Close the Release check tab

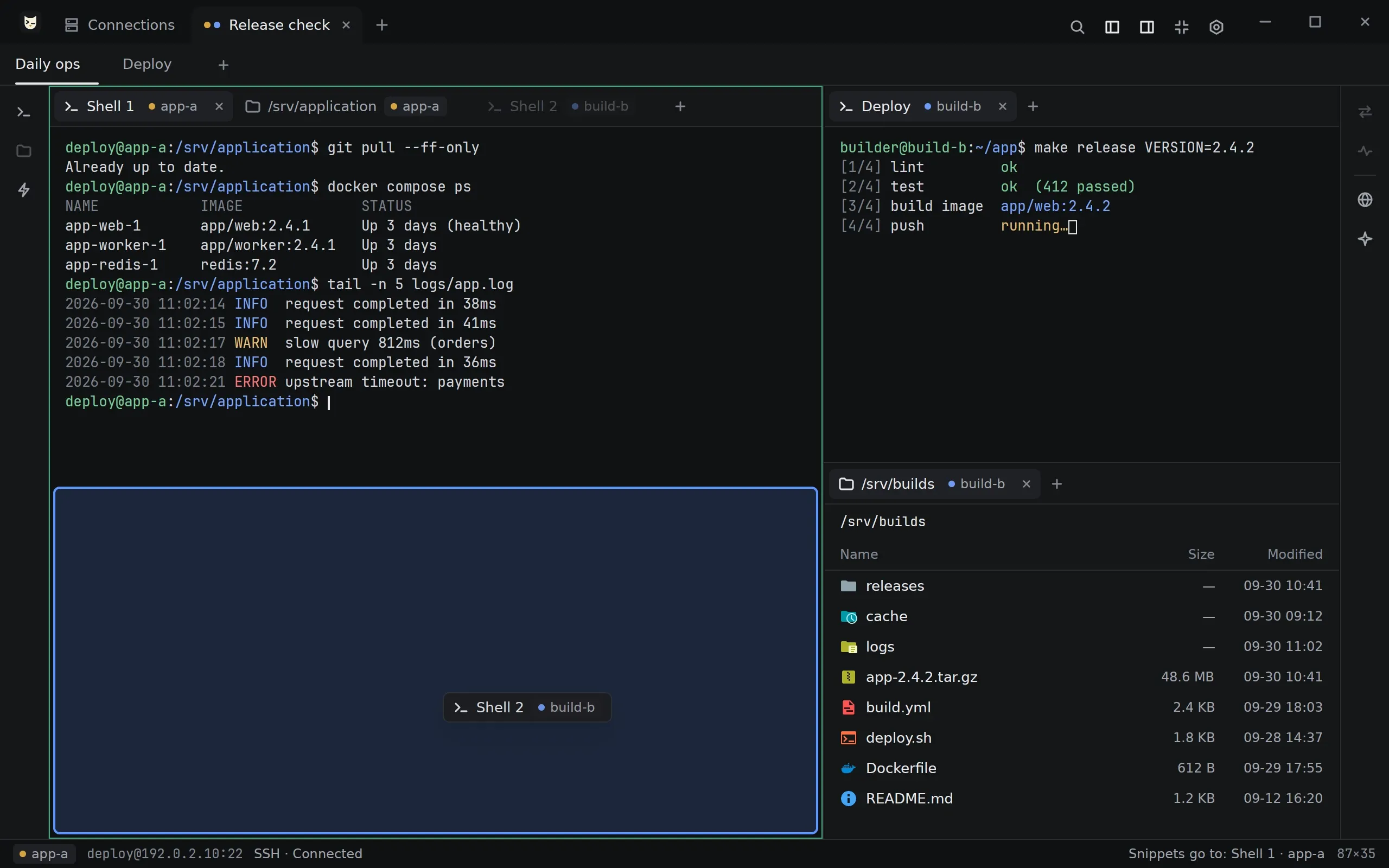click(x=346, y=25)
